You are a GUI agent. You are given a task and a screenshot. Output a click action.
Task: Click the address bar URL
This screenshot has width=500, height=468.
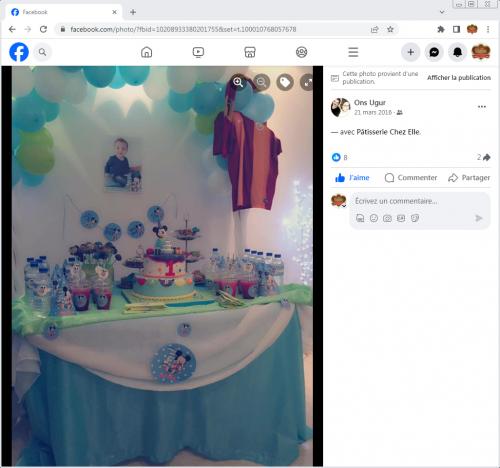point(183,29)
